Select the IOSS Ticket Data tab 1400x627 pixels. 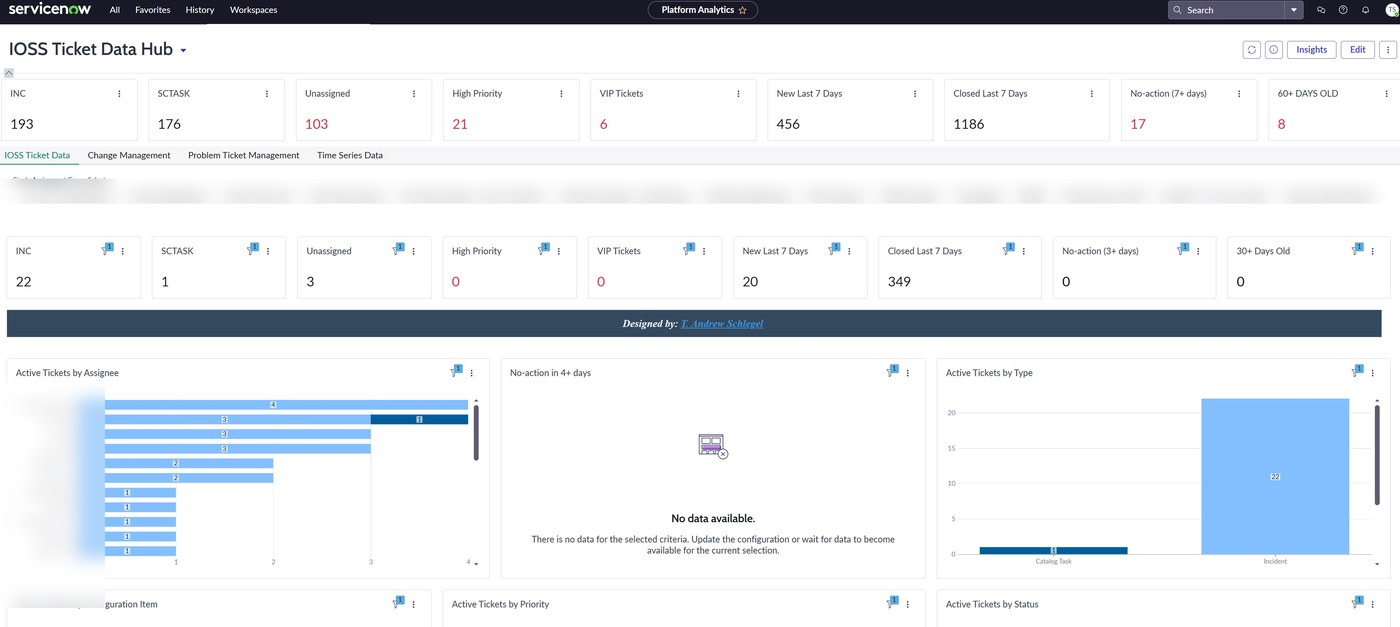pyautogui.click(x=38, y=155)
